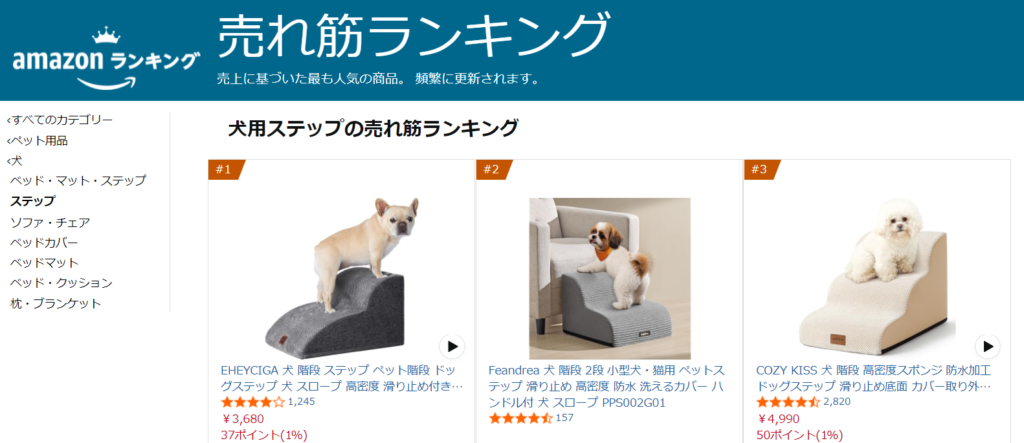Open COZY KISS 犬 階段 title link
Screen dimensions: 1024x443
pyautogui.click(x=874, y=378)
